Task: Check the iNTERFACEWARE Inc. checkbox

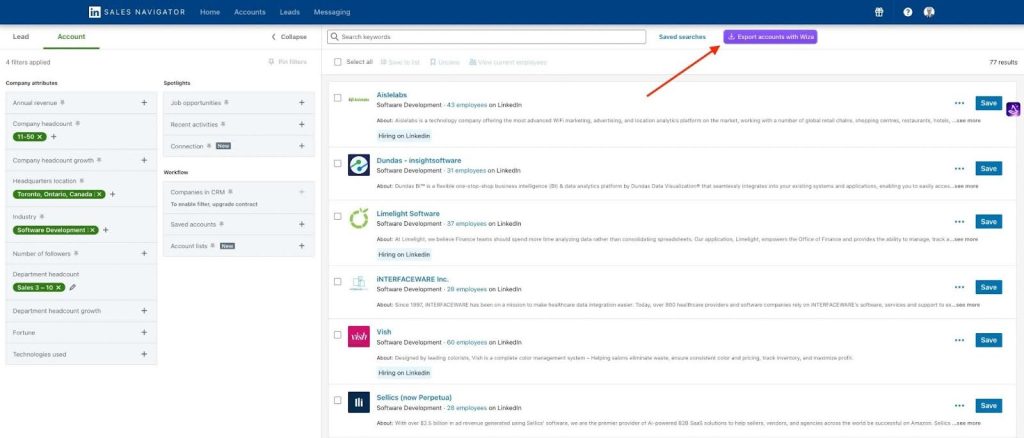Action: tap(338, 282)
